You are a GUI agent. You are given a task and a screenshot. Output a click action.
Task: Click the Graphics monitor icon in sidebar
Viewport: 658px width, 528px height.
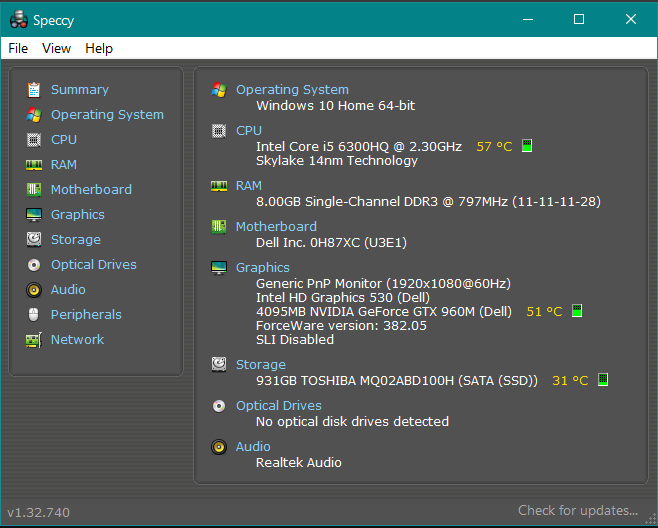coord(34,215)
